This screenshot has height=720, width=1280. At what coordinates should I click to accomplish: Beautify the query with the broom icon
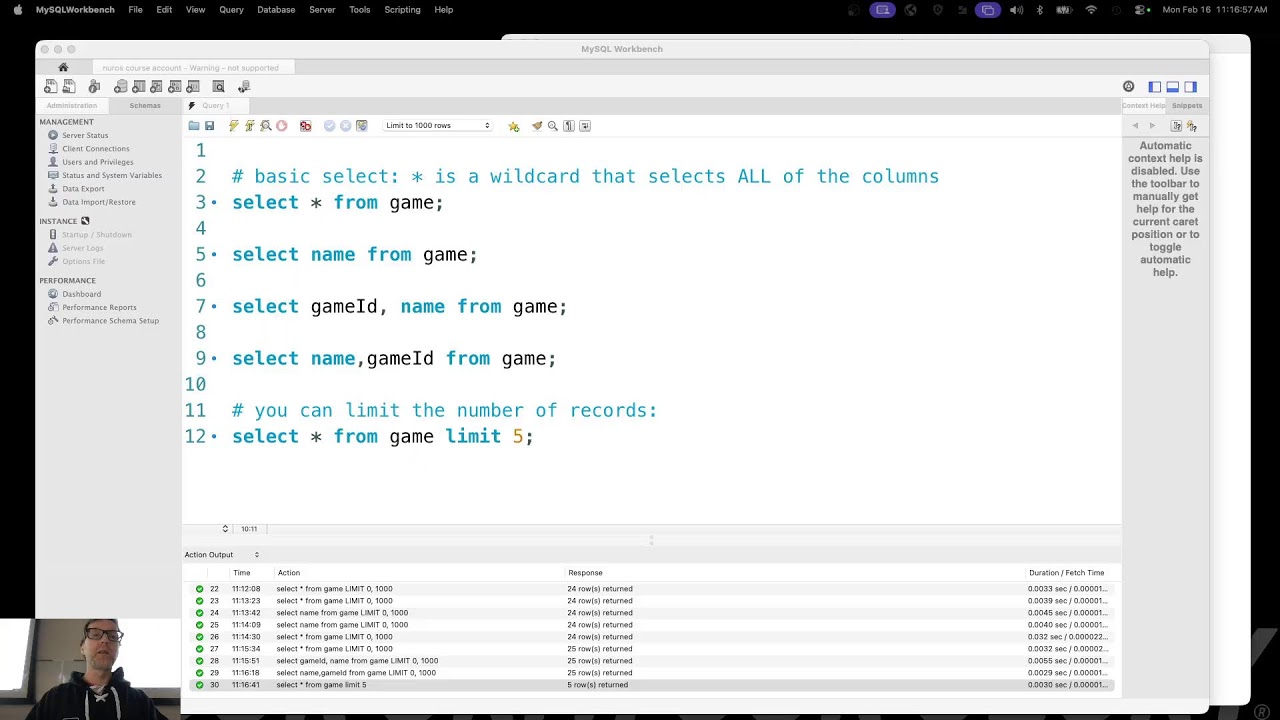point(537,126)
